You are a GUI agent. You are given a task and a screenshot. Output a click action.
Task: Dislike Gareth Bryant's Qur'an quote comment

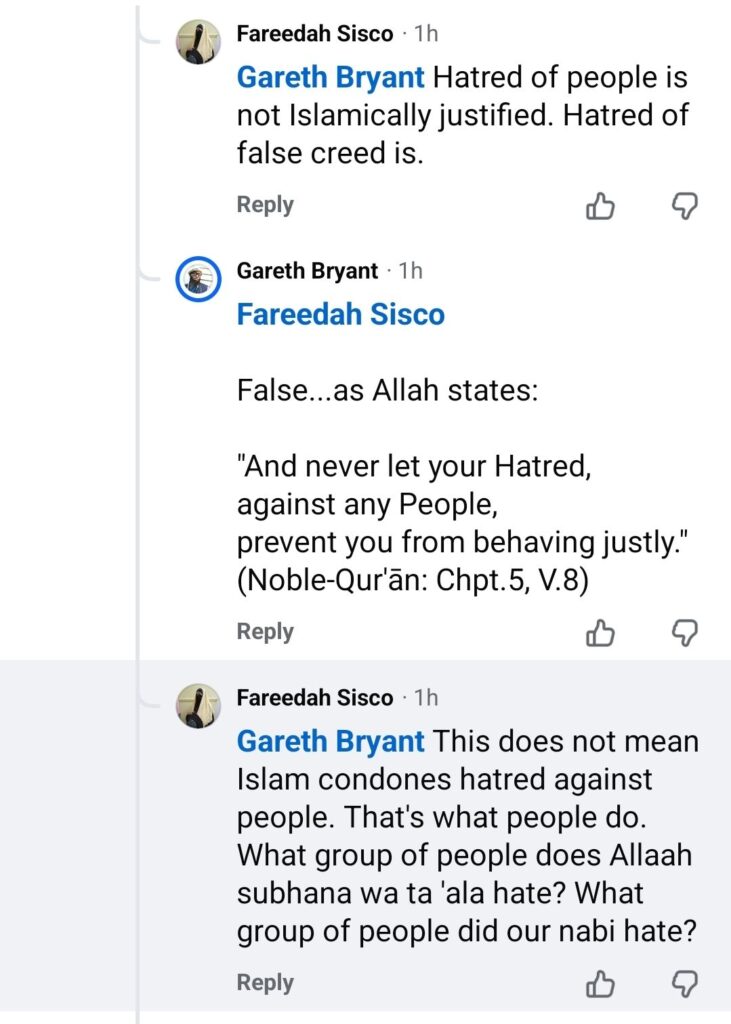(683, 632)
